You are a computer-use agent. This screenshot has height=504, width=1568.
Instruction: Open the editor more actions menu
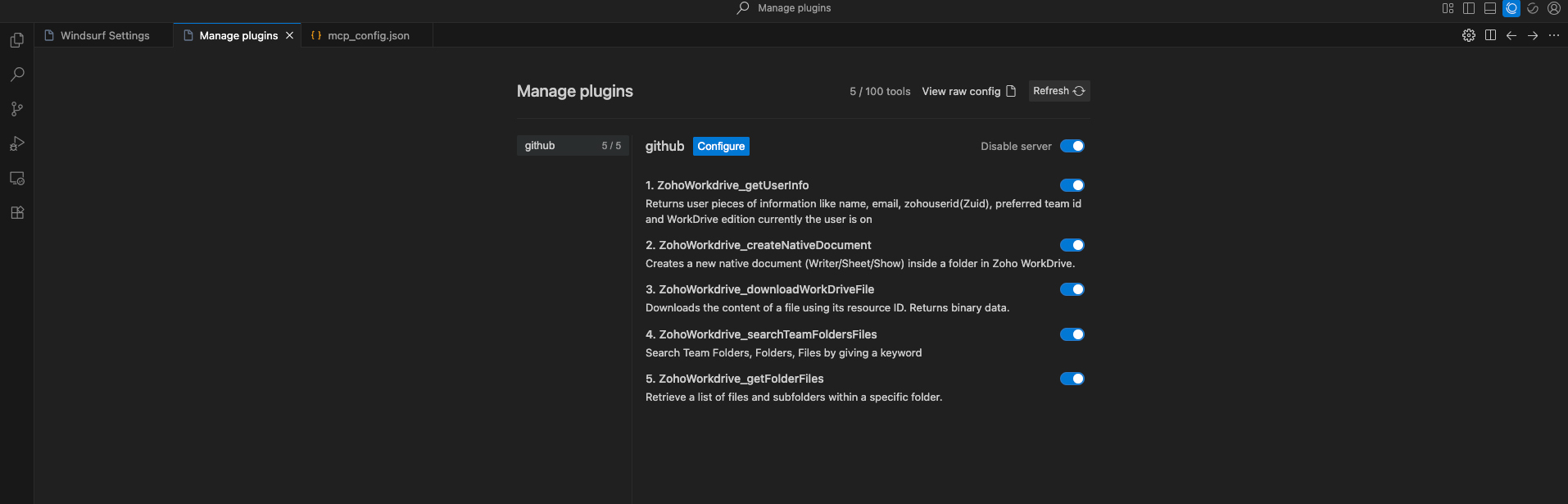(x=1553, y=35)
